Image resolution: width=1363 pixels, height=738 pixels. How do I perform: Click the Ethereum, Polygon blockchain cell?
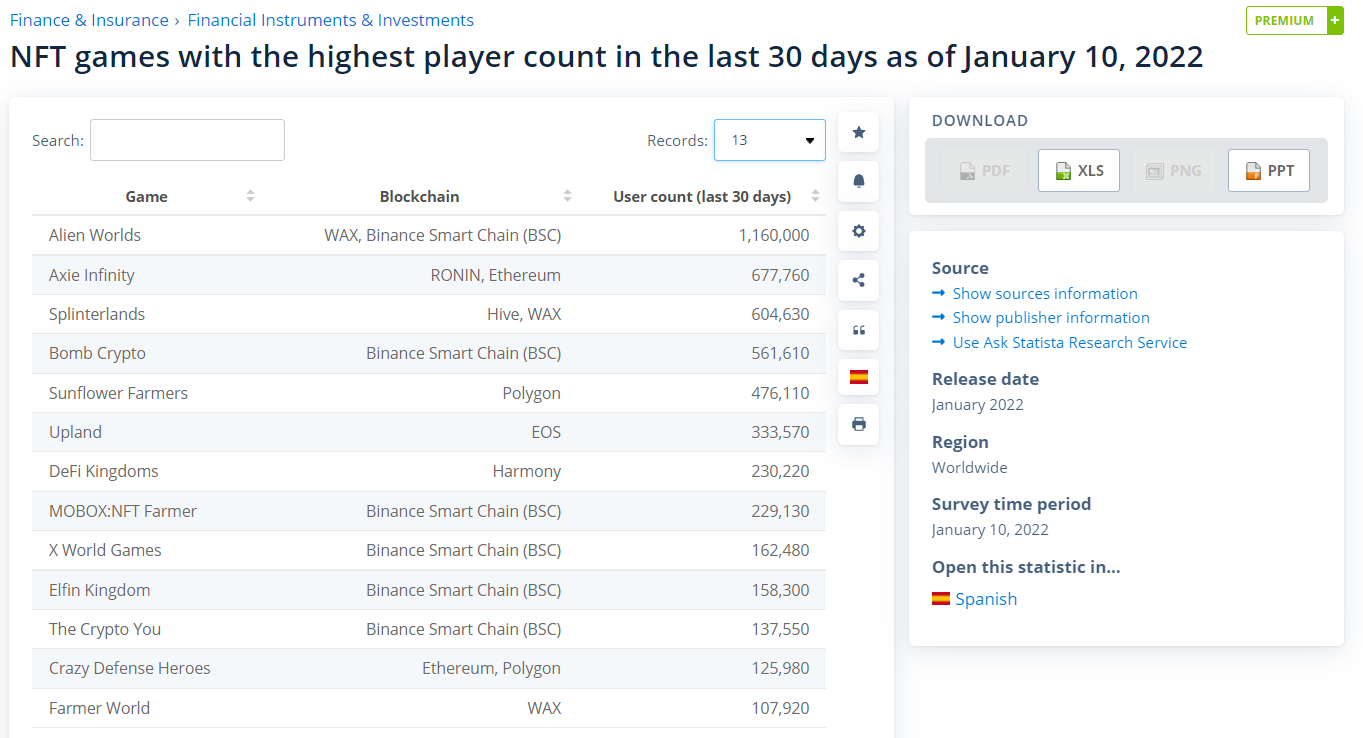[491, 668]
